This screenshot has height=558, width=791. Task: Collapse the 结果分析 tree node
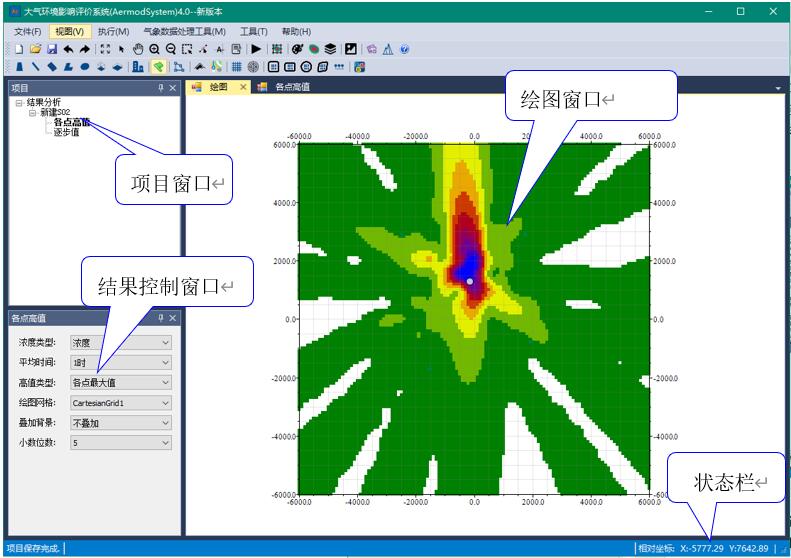click(18, 102)
